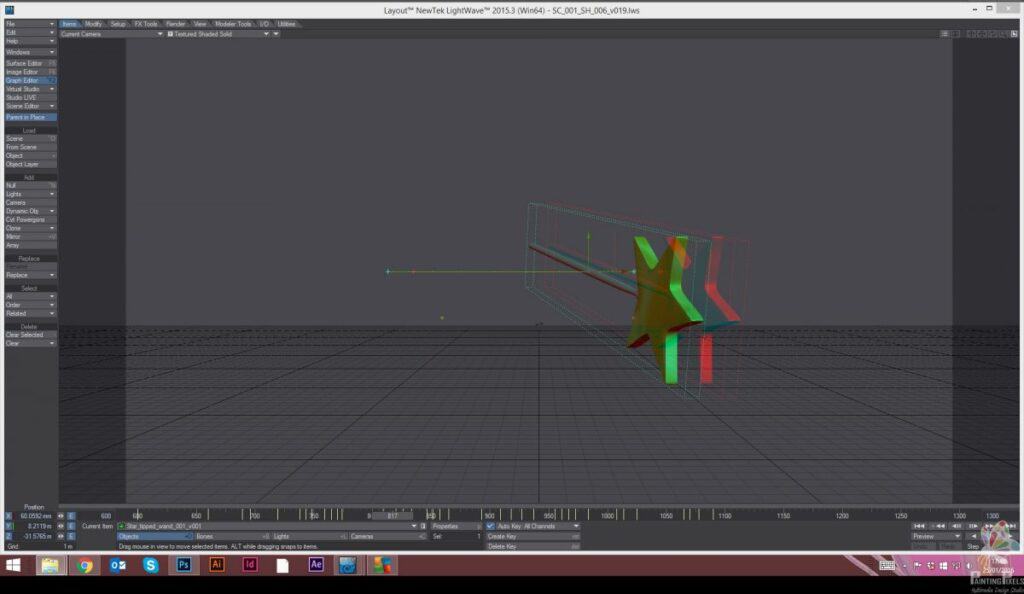
Task: Switch to Lights selection mode
Action: pos(308,536)
